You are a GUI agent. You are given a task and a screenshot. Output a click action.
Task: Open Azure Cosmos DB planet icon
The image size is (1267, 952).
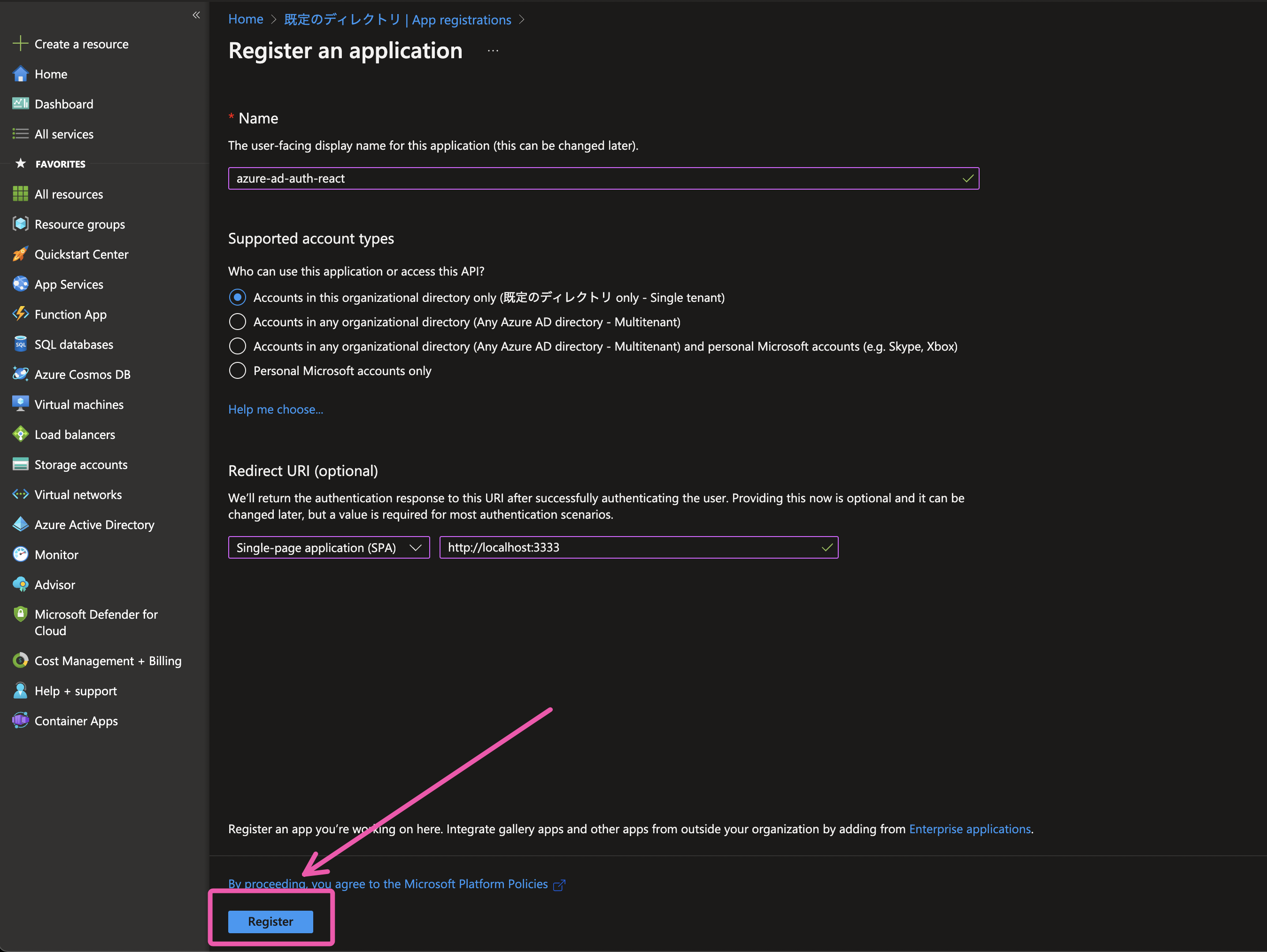[x=20, y=374]
